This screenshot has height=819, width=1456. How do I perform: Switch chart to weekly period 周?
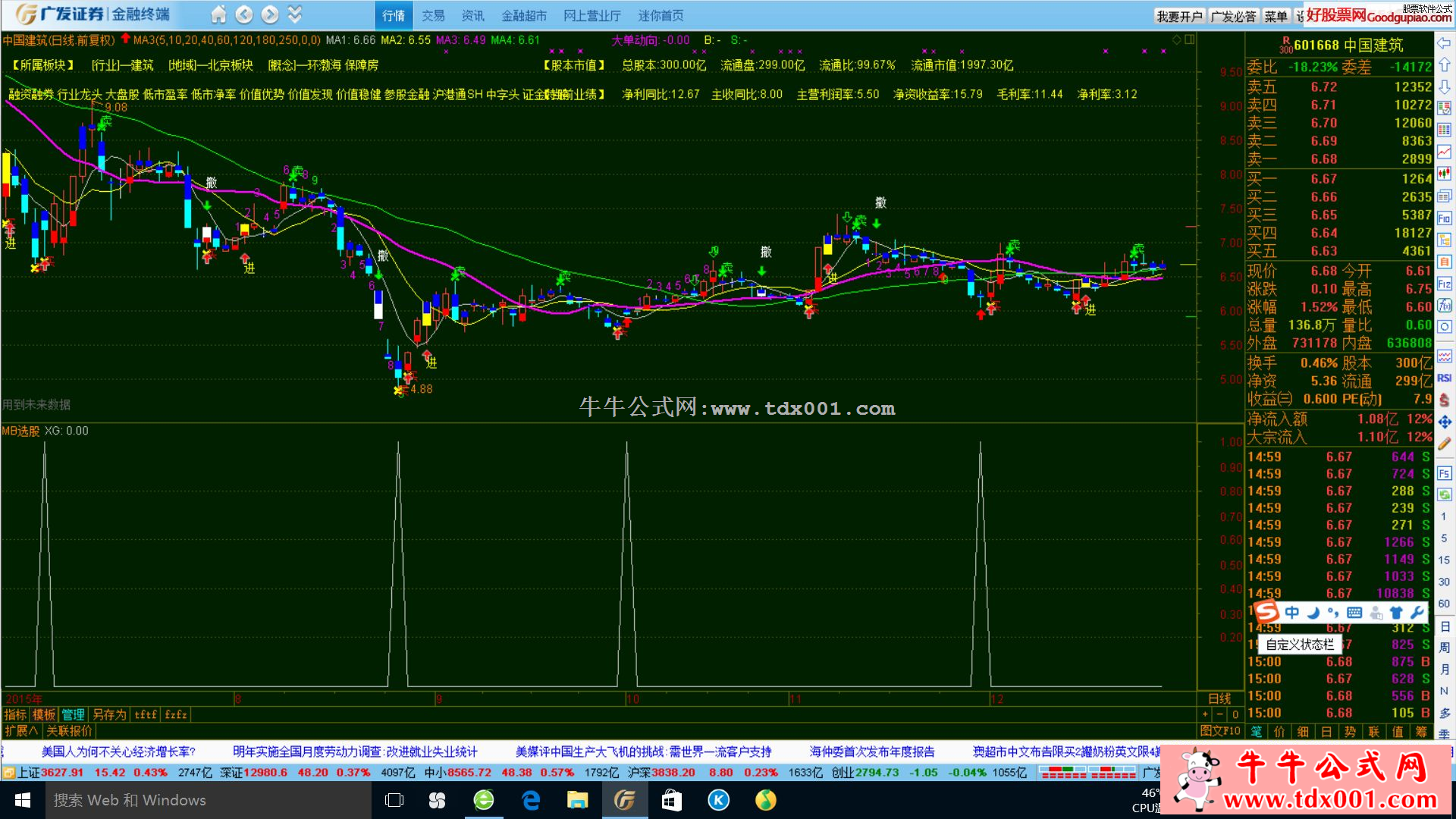pyautogui.click(x=1444, y=648)
